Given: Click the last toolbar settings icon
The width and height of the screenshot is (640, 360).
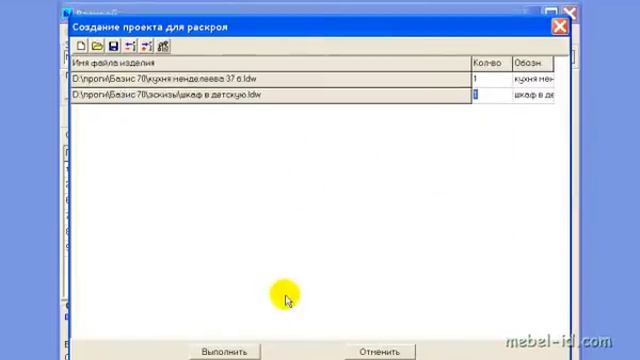Looking at the screenshot, I should [163, 46].
